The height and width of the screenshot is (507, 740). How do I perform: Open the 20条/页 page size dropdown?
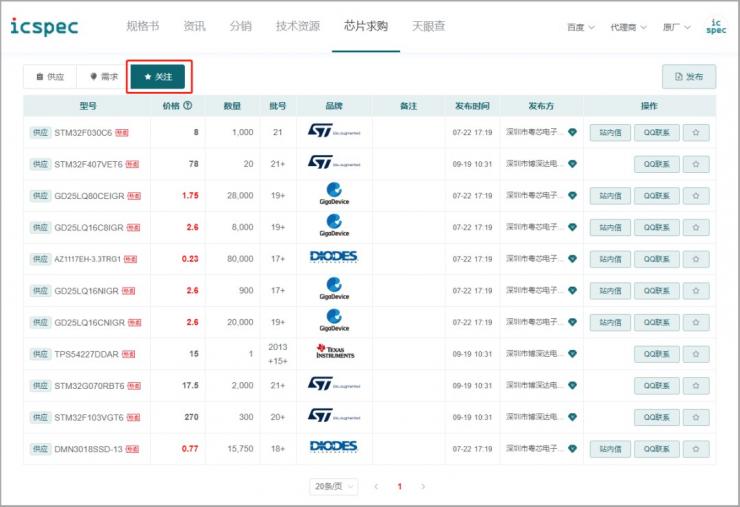tap(333, 486)
